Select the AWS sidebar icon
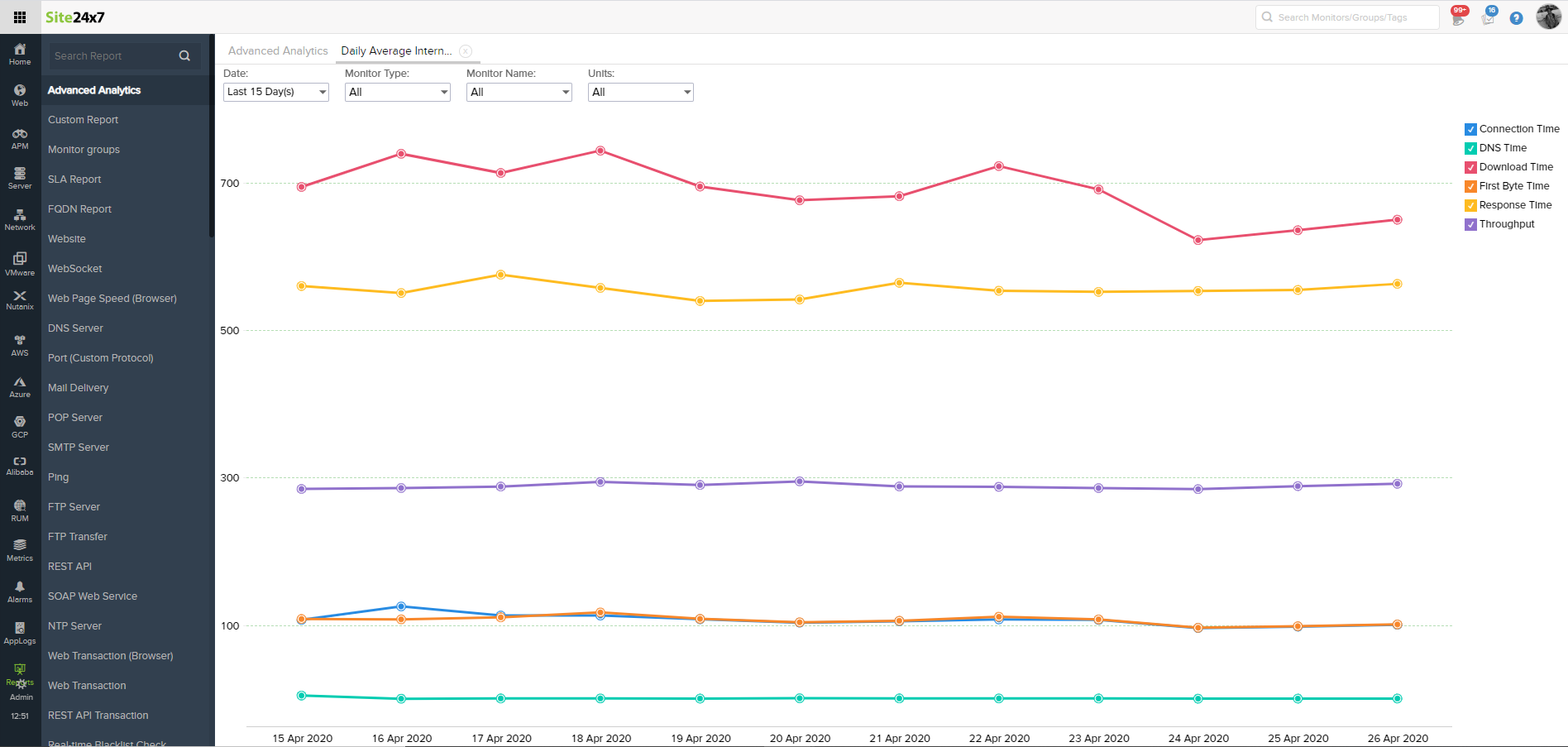 click(x=19, y=342)
